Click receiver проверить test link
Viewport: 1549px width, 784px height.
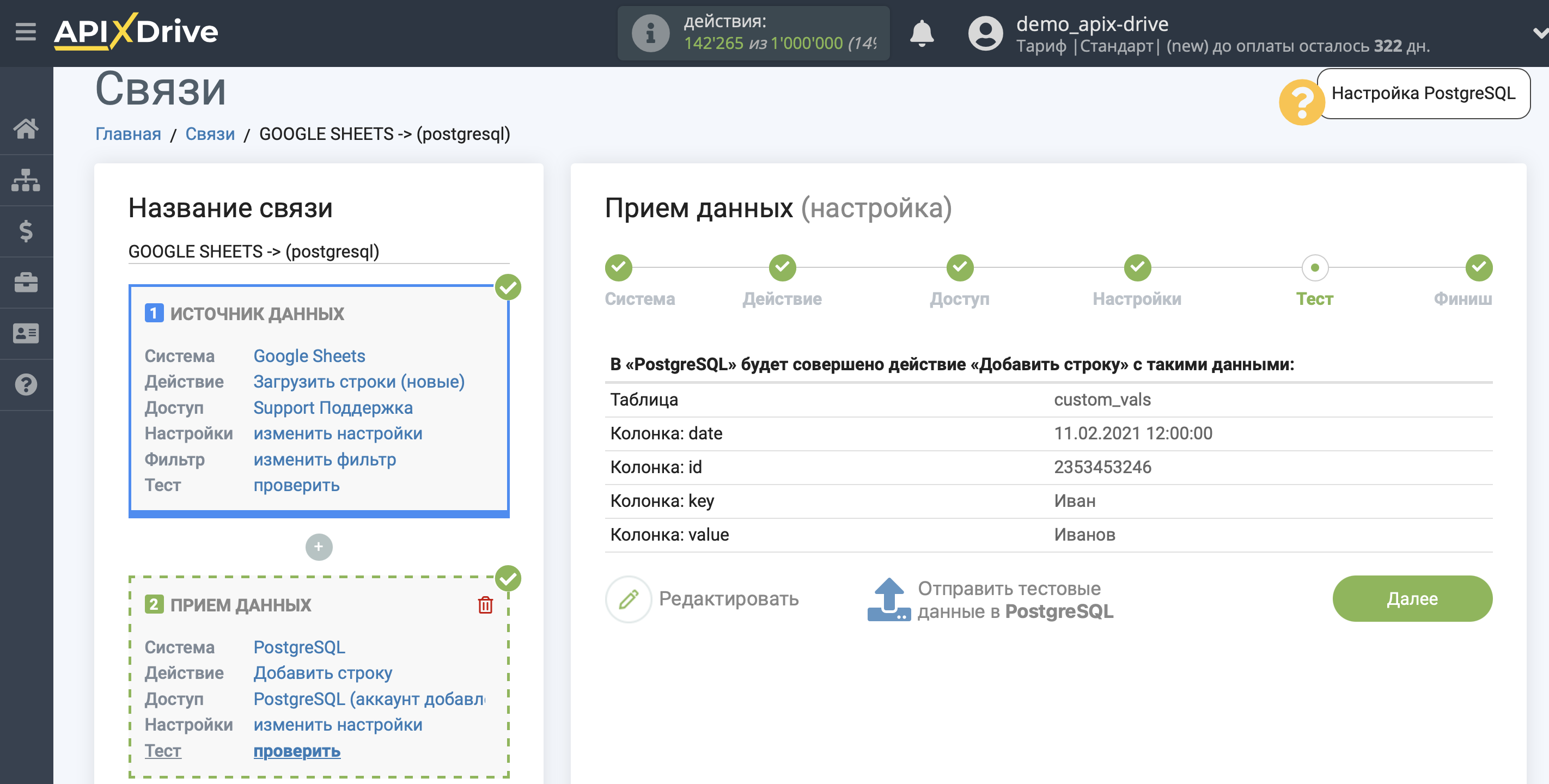pyautogui.click(x=297, y=751)
